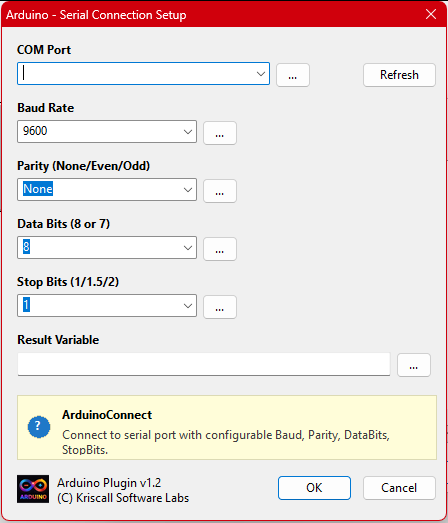Close the Serial Connection Setup dialog

pos(431,14)
